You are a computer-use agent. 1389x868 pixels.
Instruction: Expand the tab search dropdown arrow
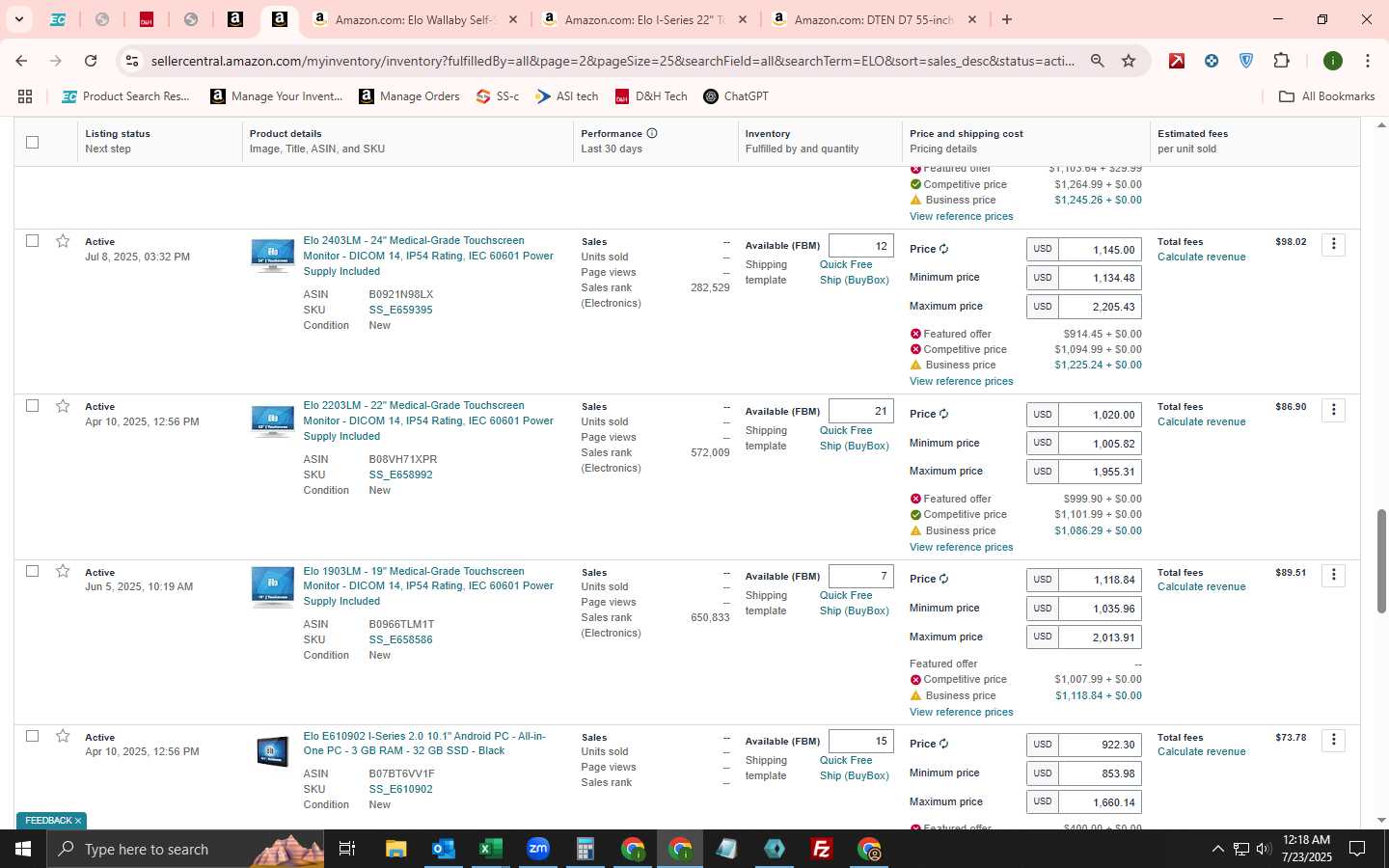click(x=18, y=19)
